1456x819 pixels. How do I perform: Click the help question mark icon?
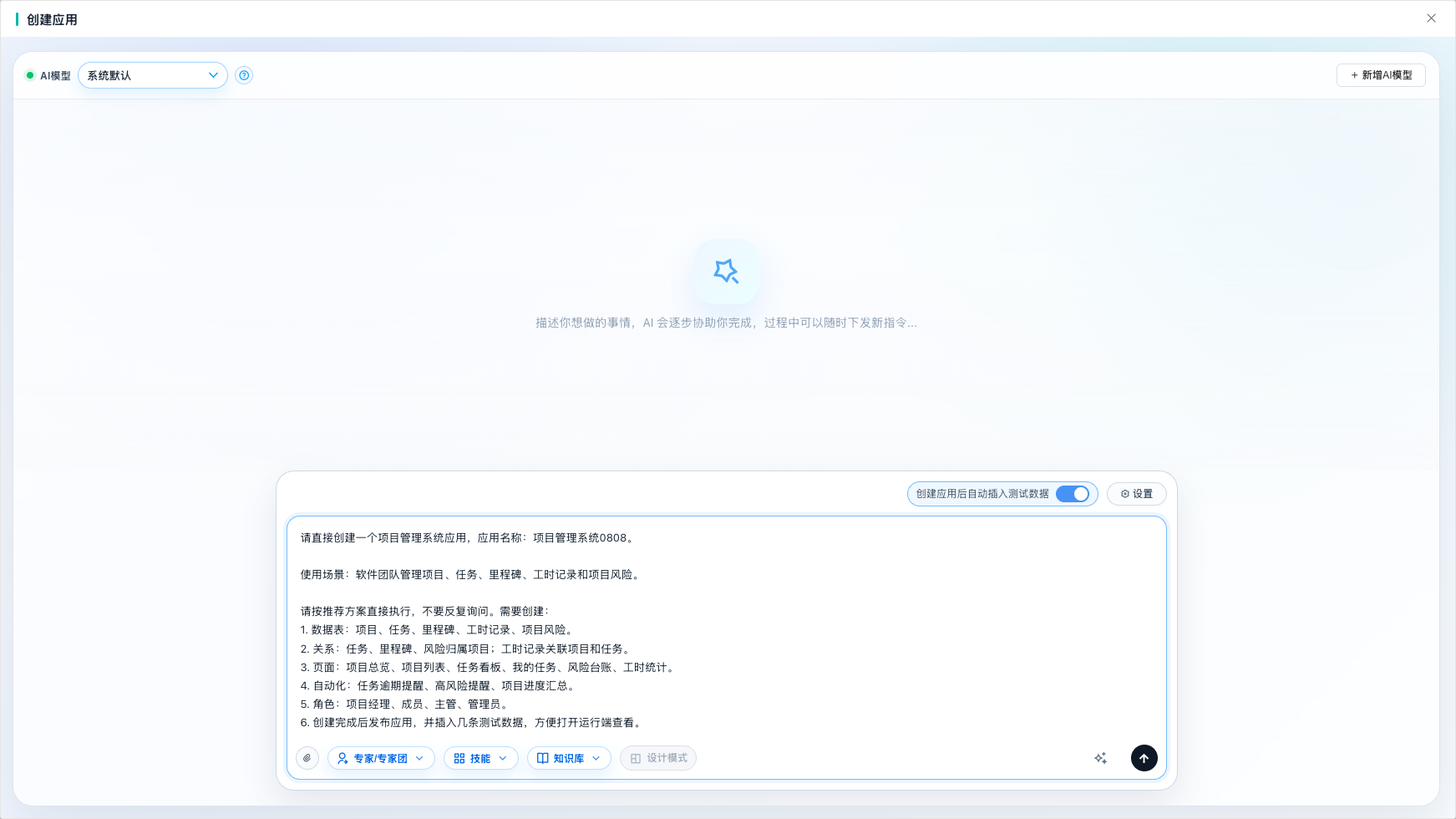click(244, 75)
